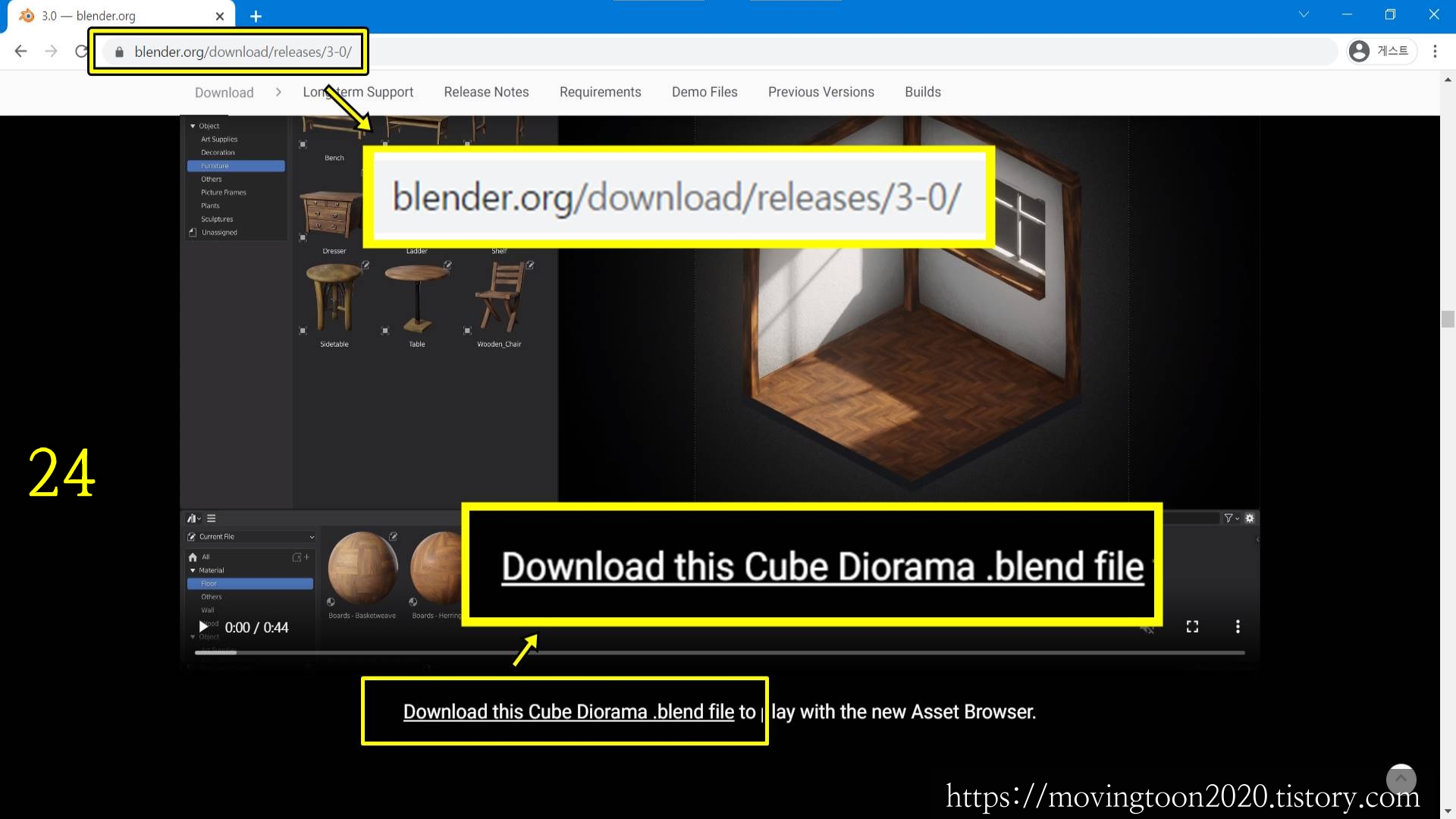Select the Sculptures catalog
Image resolution: width=1456 pixels, height=819 pixels.
217,219
